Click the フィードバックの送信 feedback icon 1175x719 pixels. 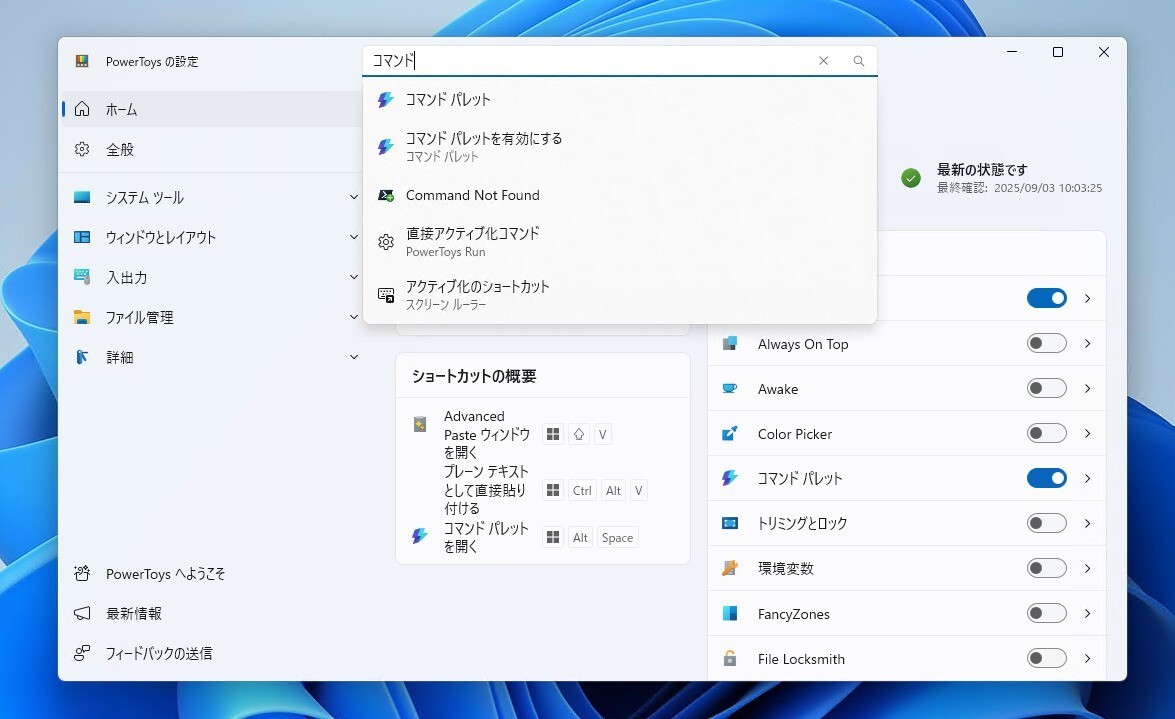tap(82, 653)
